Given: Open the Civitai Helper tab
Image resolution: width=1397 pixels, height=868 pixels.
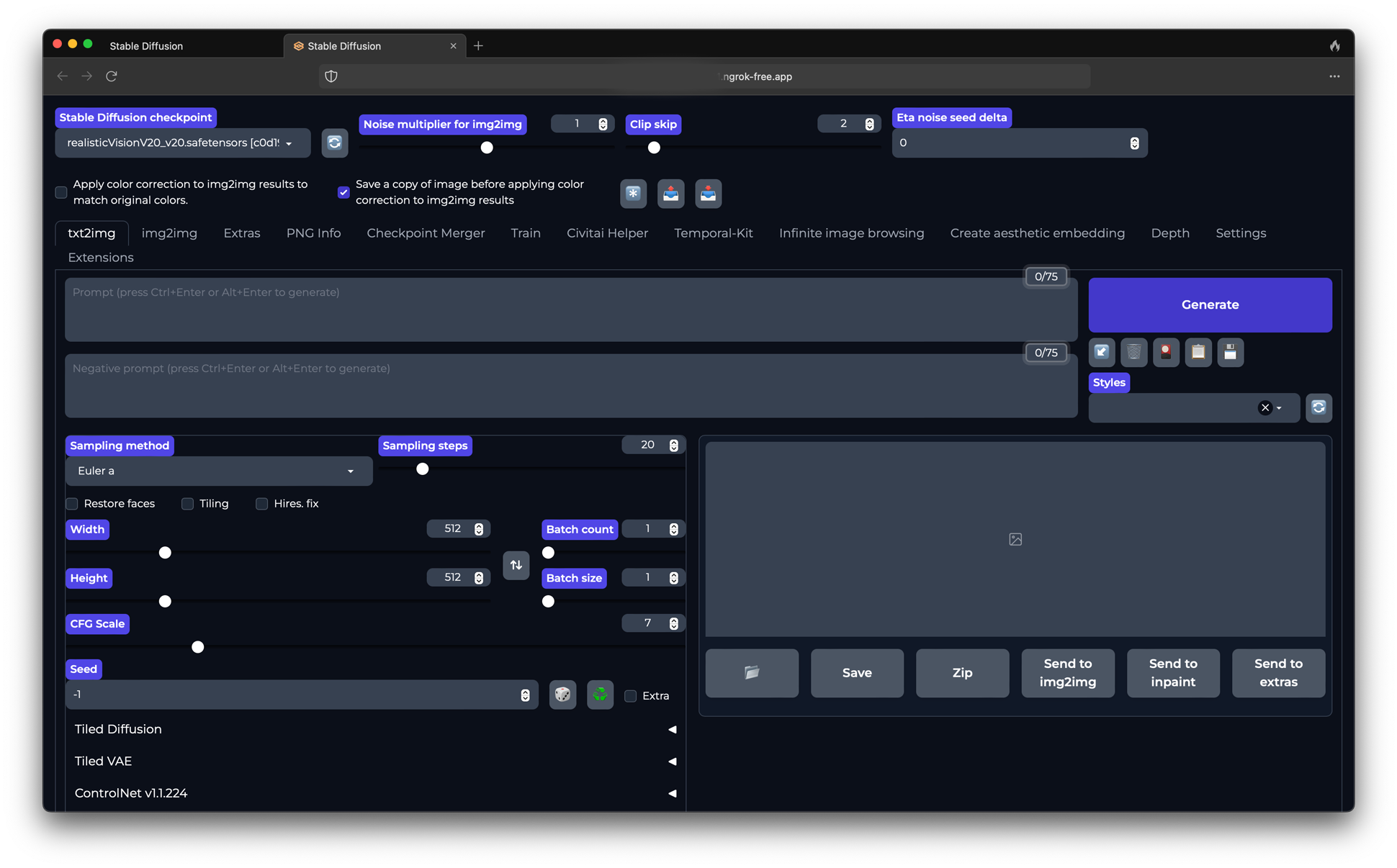Looking at the screenshot, I should tap(607, 233).
